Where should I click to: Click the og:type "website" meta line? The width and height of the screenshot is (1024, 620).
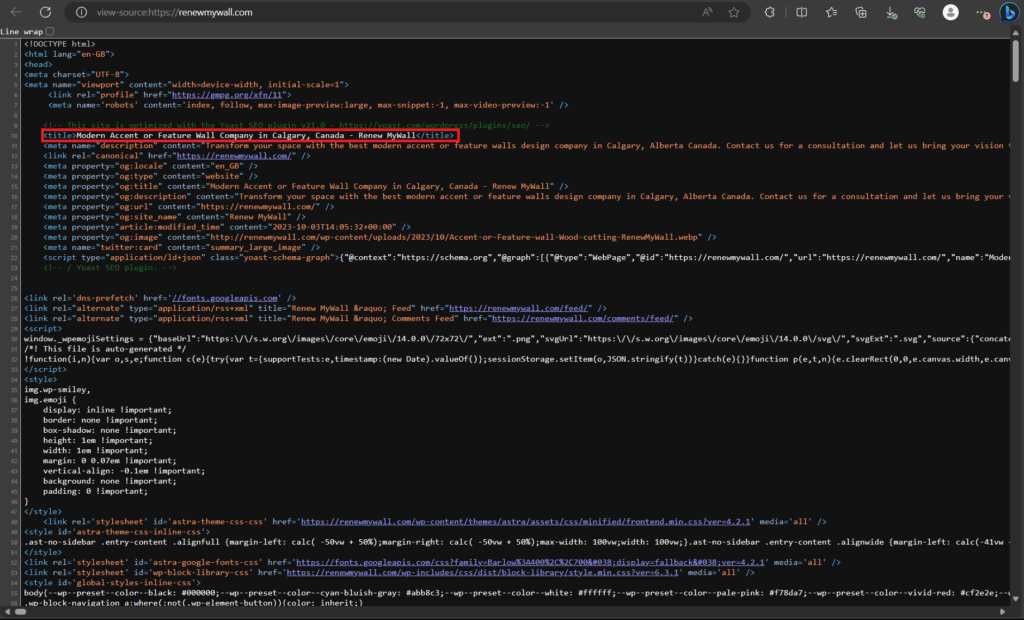click(150, 176)
